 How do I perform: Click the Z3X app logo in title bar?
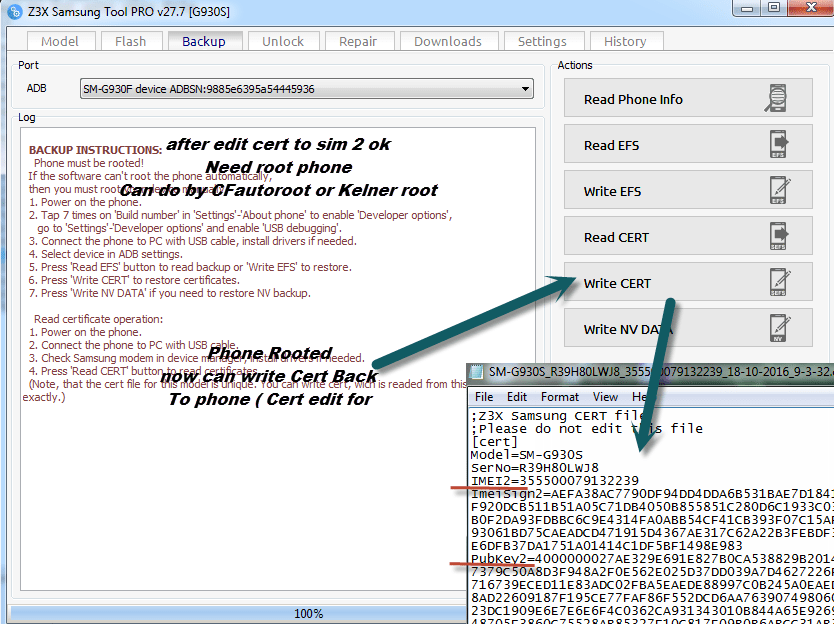pos(14,11)
